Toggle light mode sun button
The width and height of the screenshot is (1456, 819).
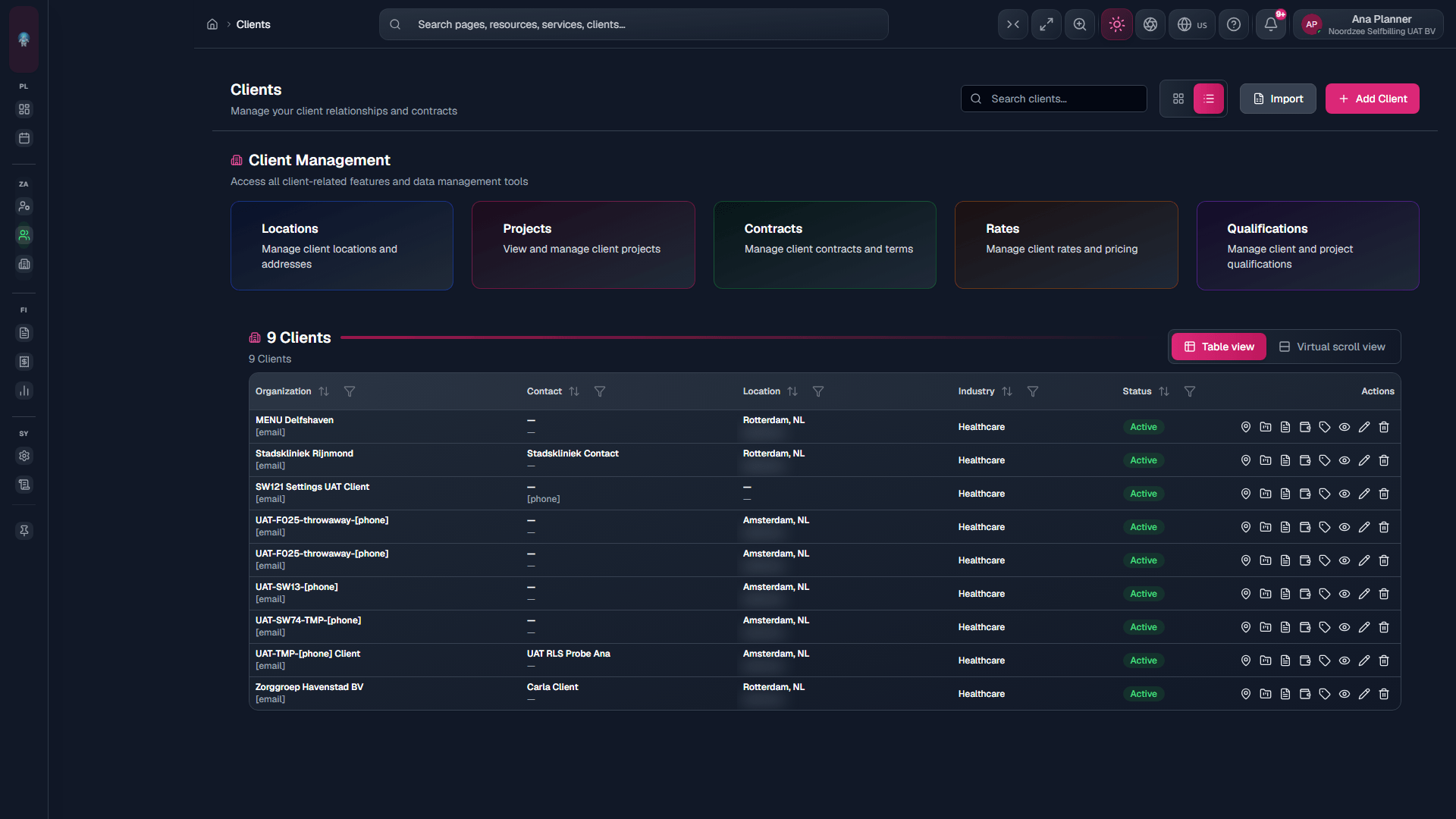[x=1117, y=24]
